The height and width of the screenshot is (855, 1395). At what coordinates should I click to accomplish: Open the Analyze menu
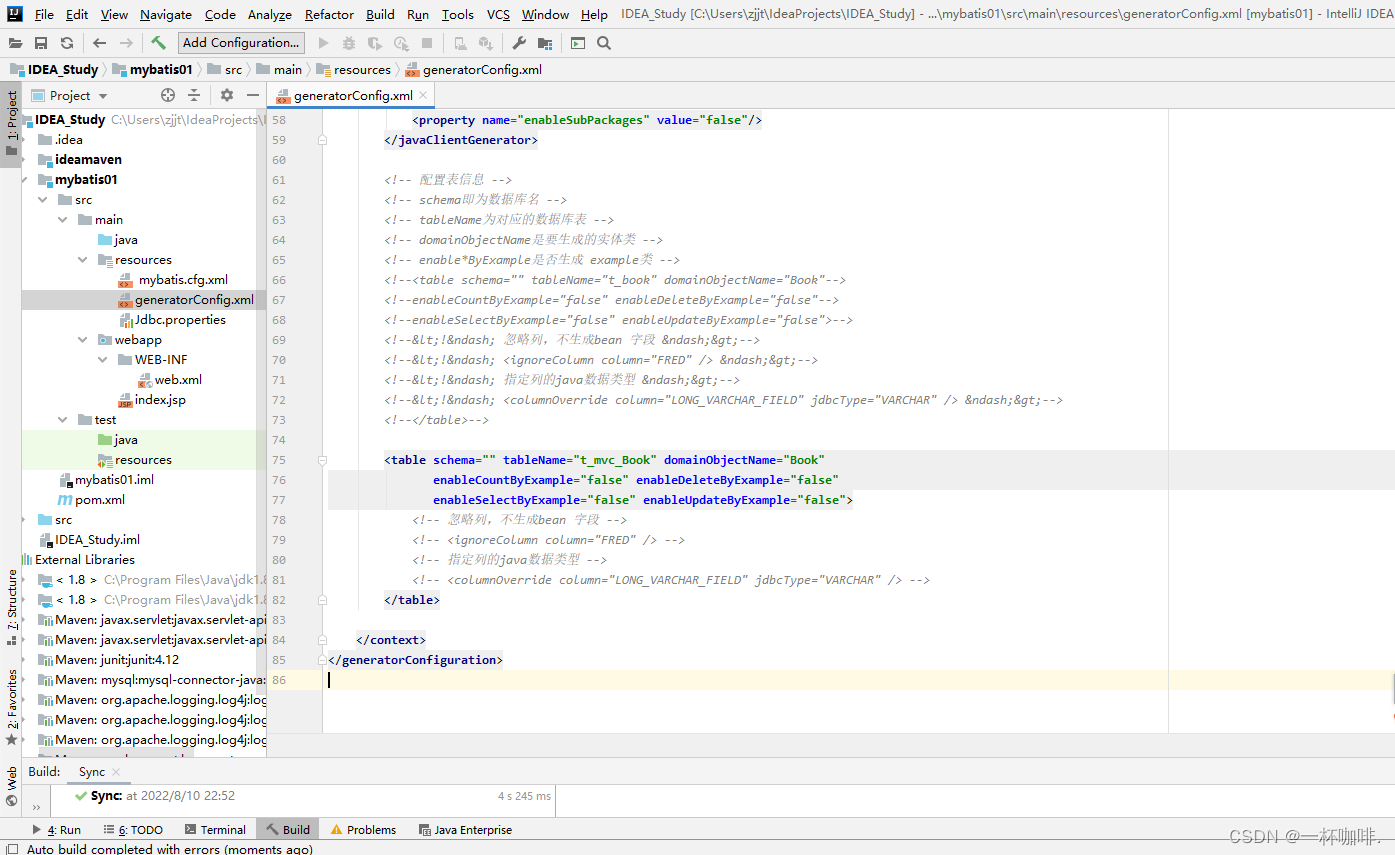(x=270, y=14)
